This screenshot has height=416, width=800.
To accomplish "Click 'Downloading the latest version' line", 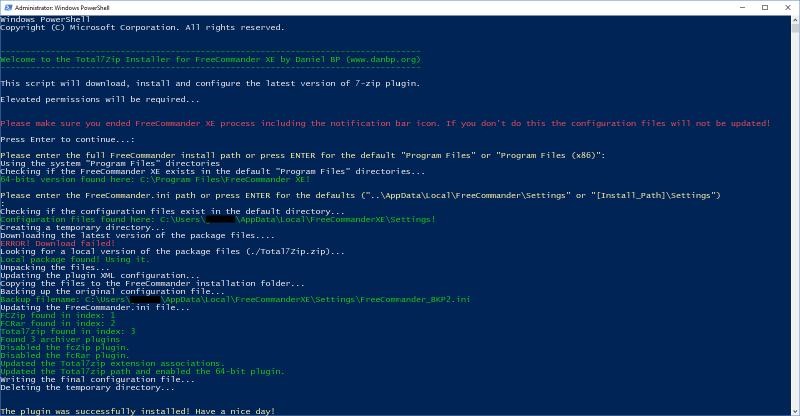I will (x=137, y=235).
